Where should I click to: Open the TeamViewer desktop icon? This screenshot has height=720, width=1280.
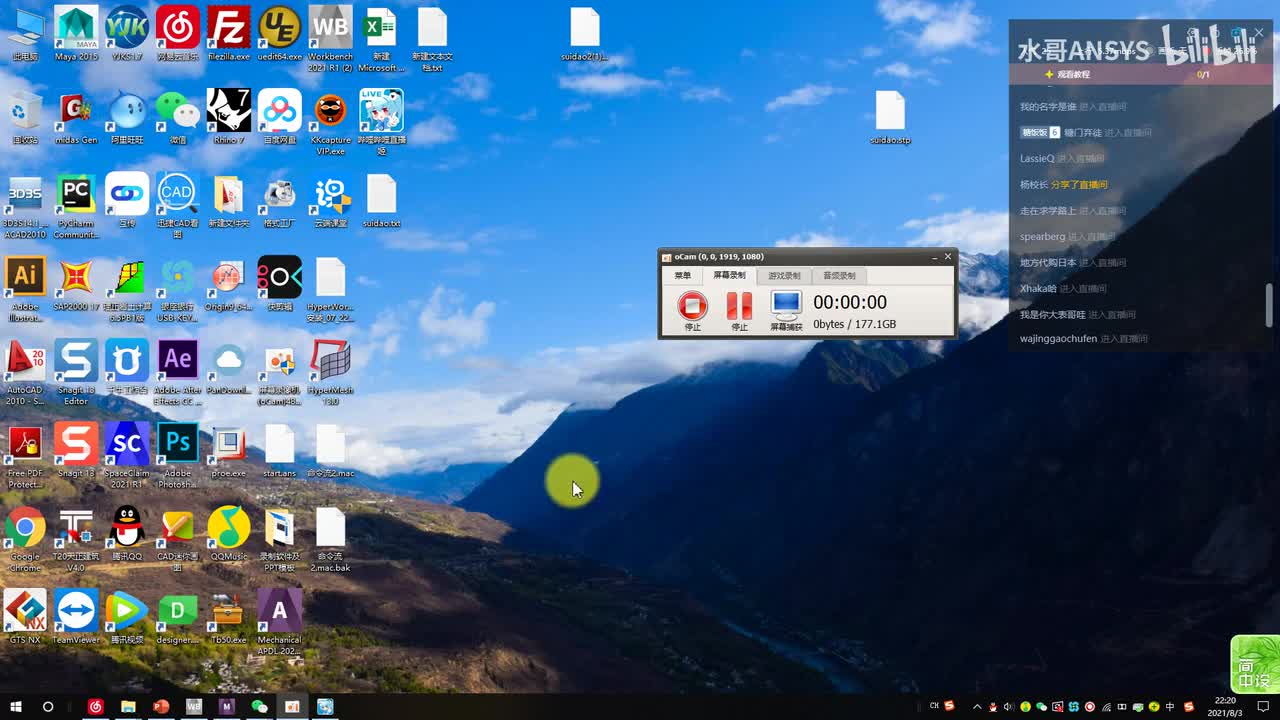[76, 617]
